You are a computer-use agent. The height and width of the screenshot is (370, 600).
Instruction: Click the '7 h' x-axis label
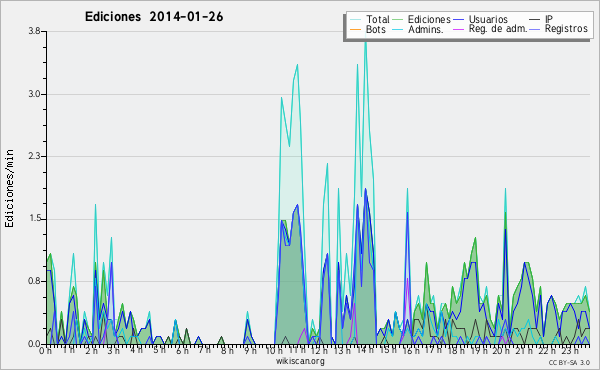pyautogui.click(x=204, y=349)
